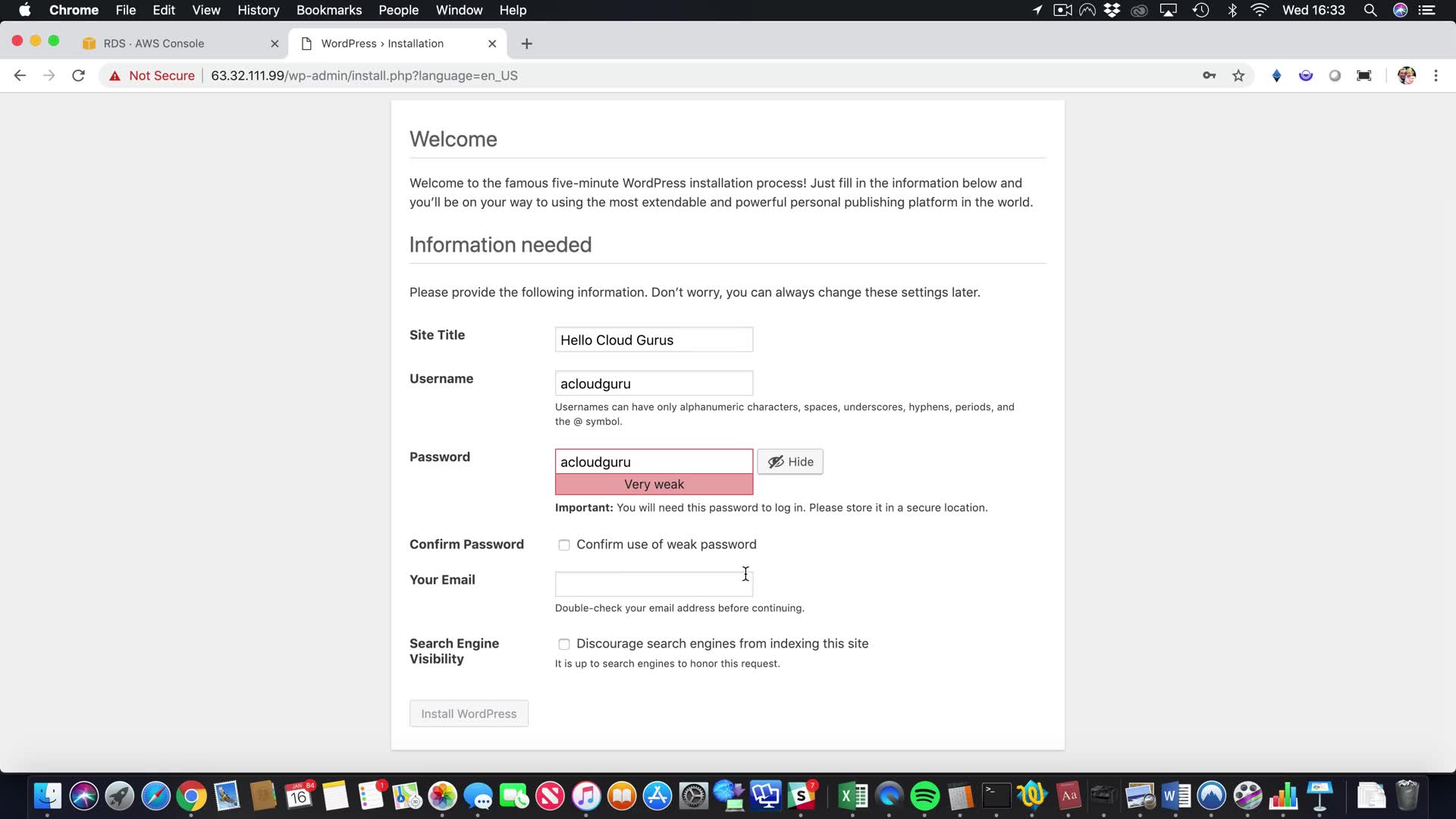Open the Bookmarks menu

[x=328, y=10]
